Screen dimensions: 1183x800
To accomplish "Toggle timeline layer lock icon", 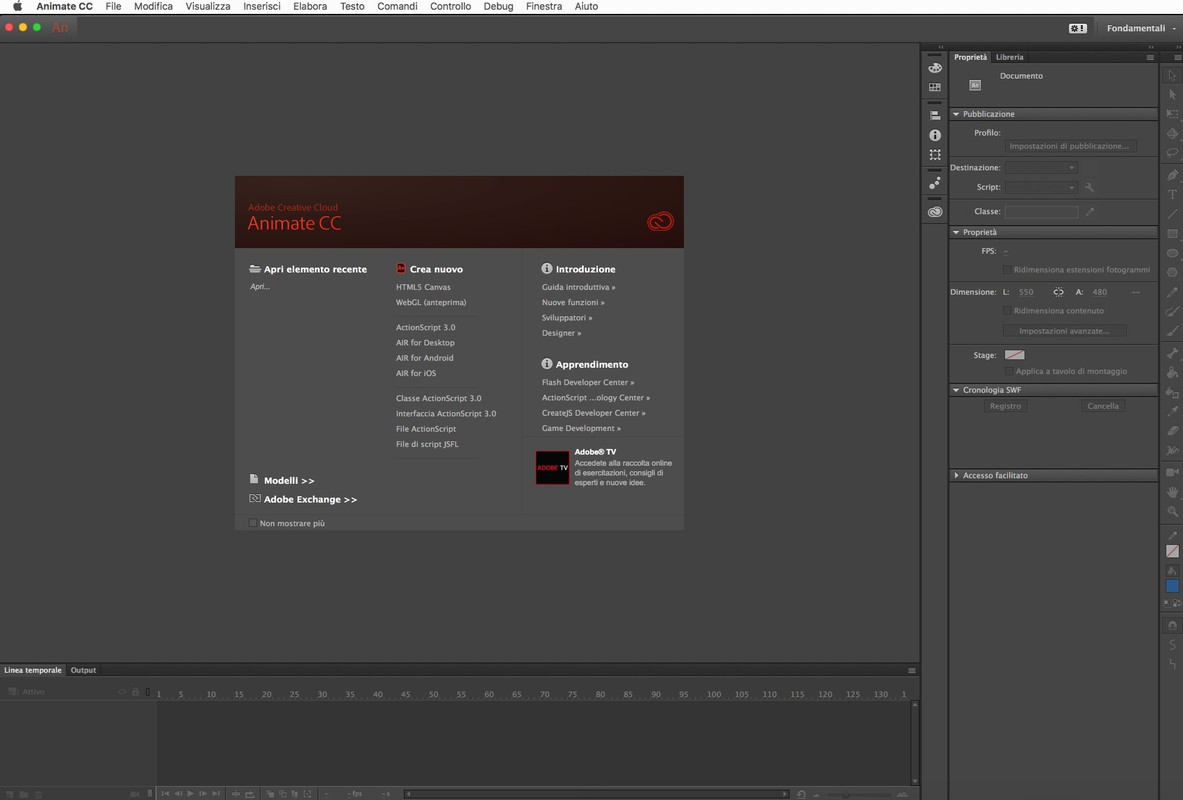I will pyautogui.click(x=136, y=692).
